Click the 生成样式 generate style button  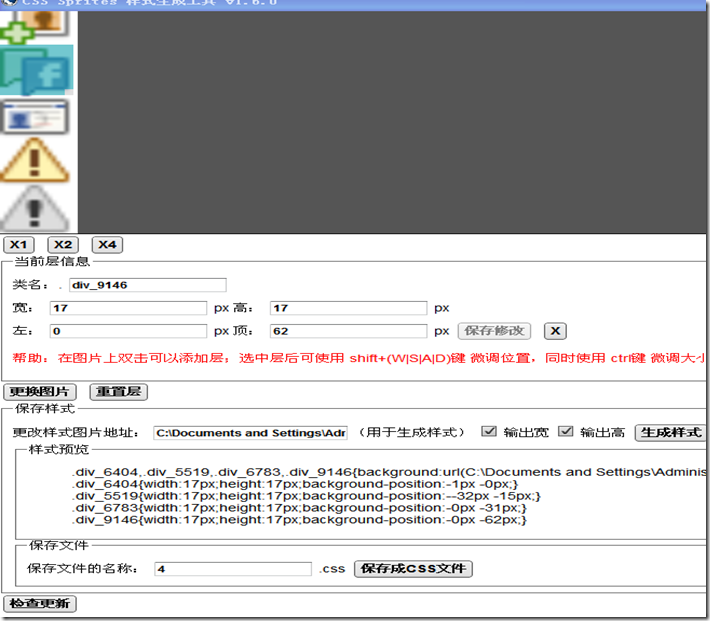671,433
